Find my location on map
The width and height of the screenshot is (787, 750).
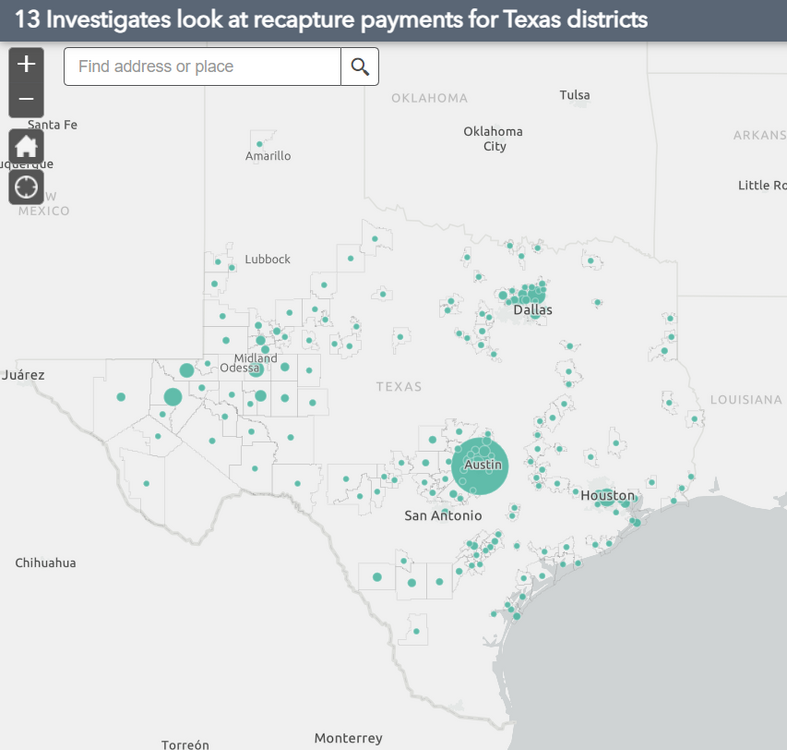pyautogui.click(x=26, y=187)
